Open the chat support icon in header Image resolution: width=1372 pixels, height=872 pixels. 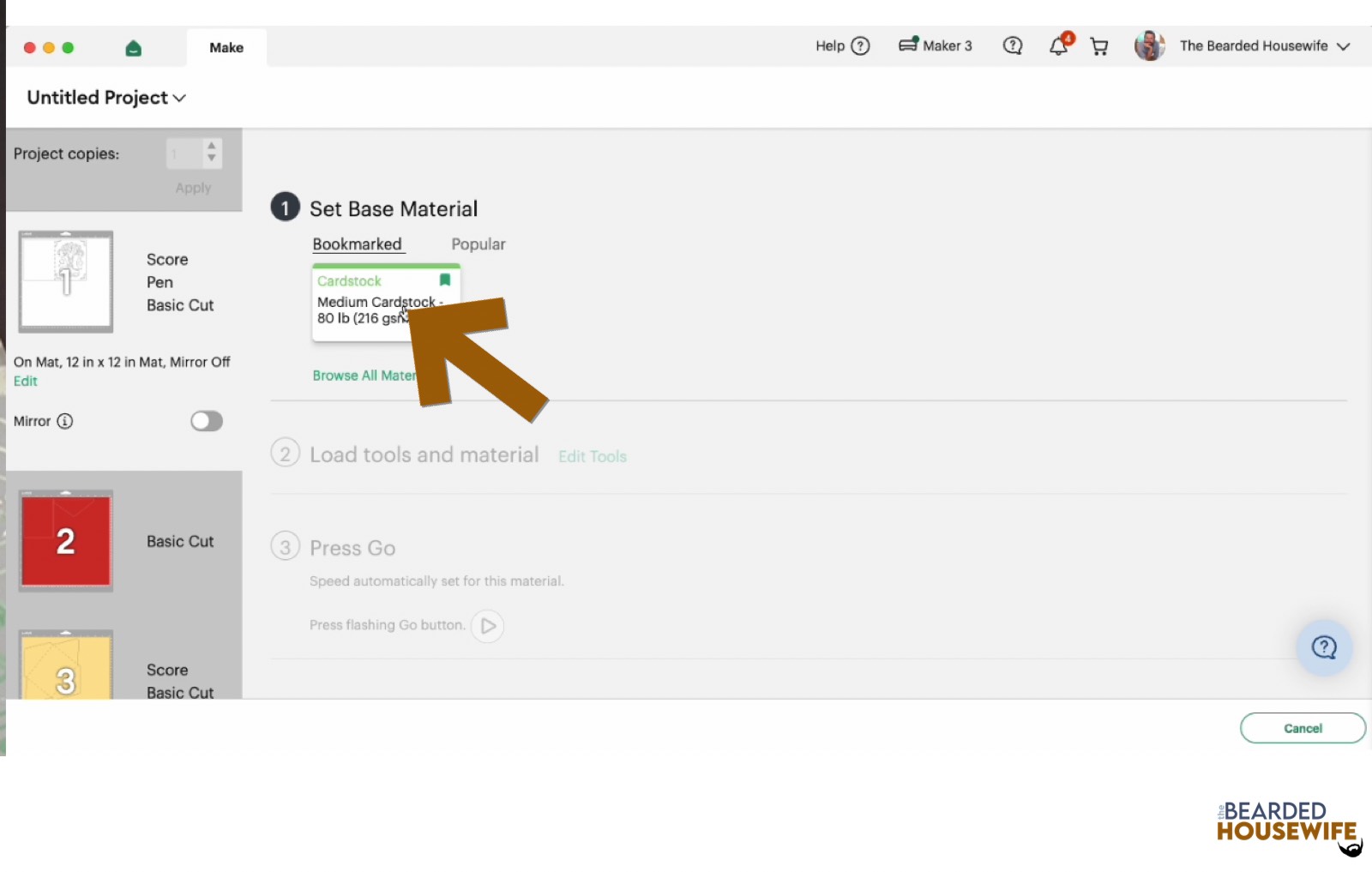[x=1013, y=46]
